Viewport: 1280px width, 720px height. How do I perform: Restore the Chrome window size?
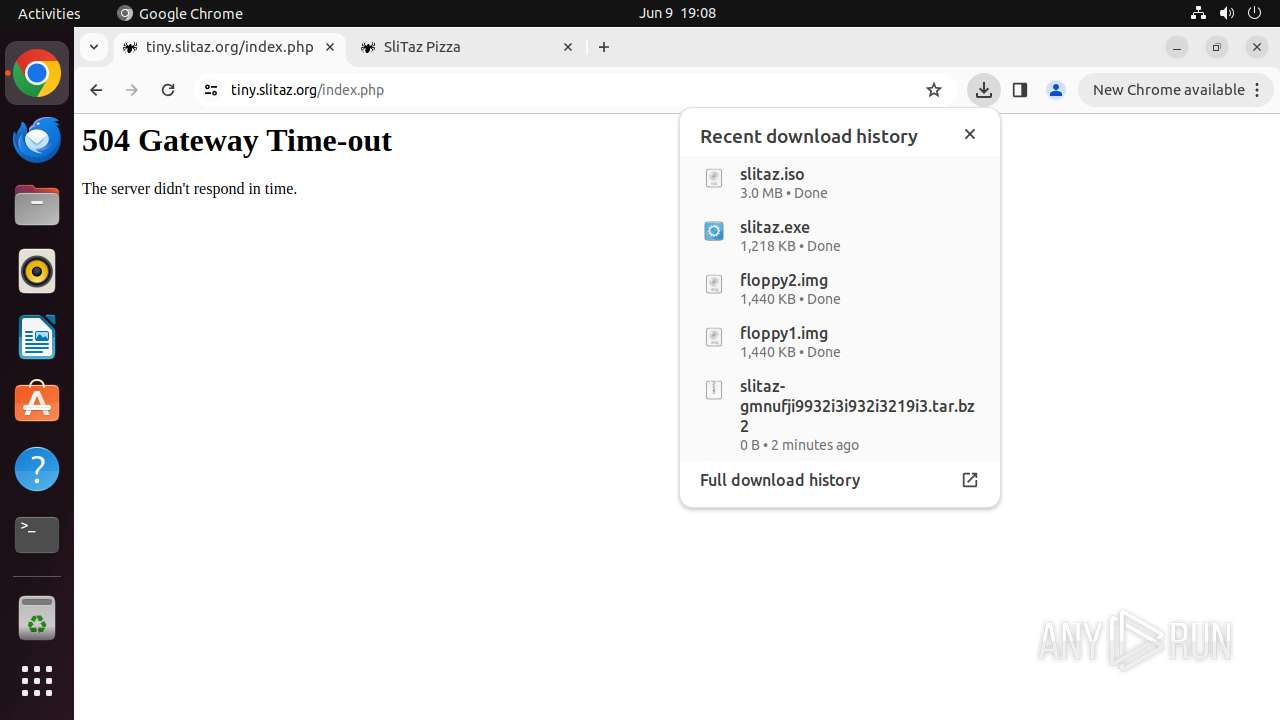pyautogui.click(x=1217, y=47)
